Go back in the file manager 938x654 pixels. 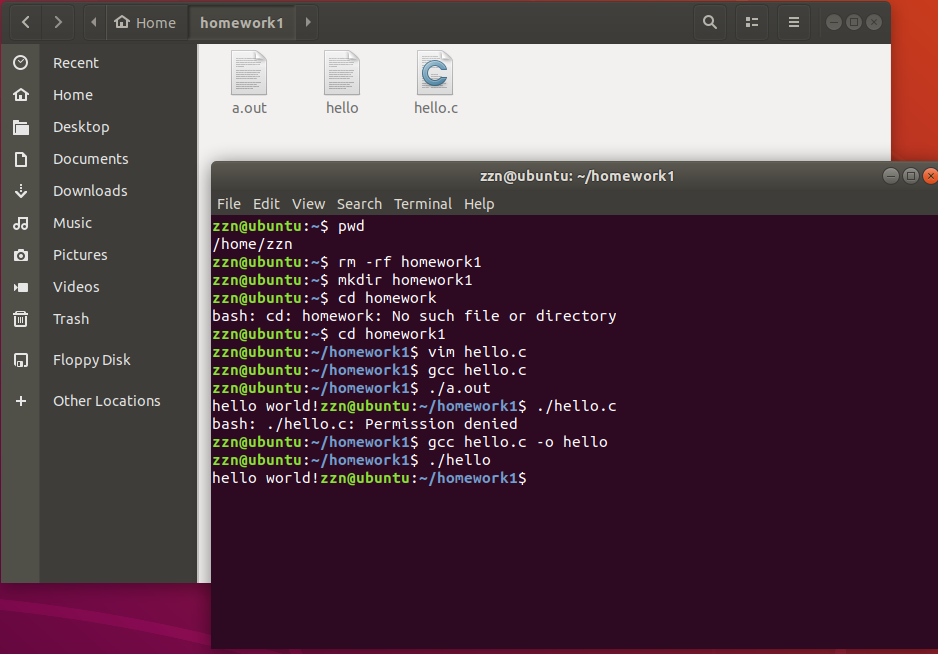tap(26, 22)
